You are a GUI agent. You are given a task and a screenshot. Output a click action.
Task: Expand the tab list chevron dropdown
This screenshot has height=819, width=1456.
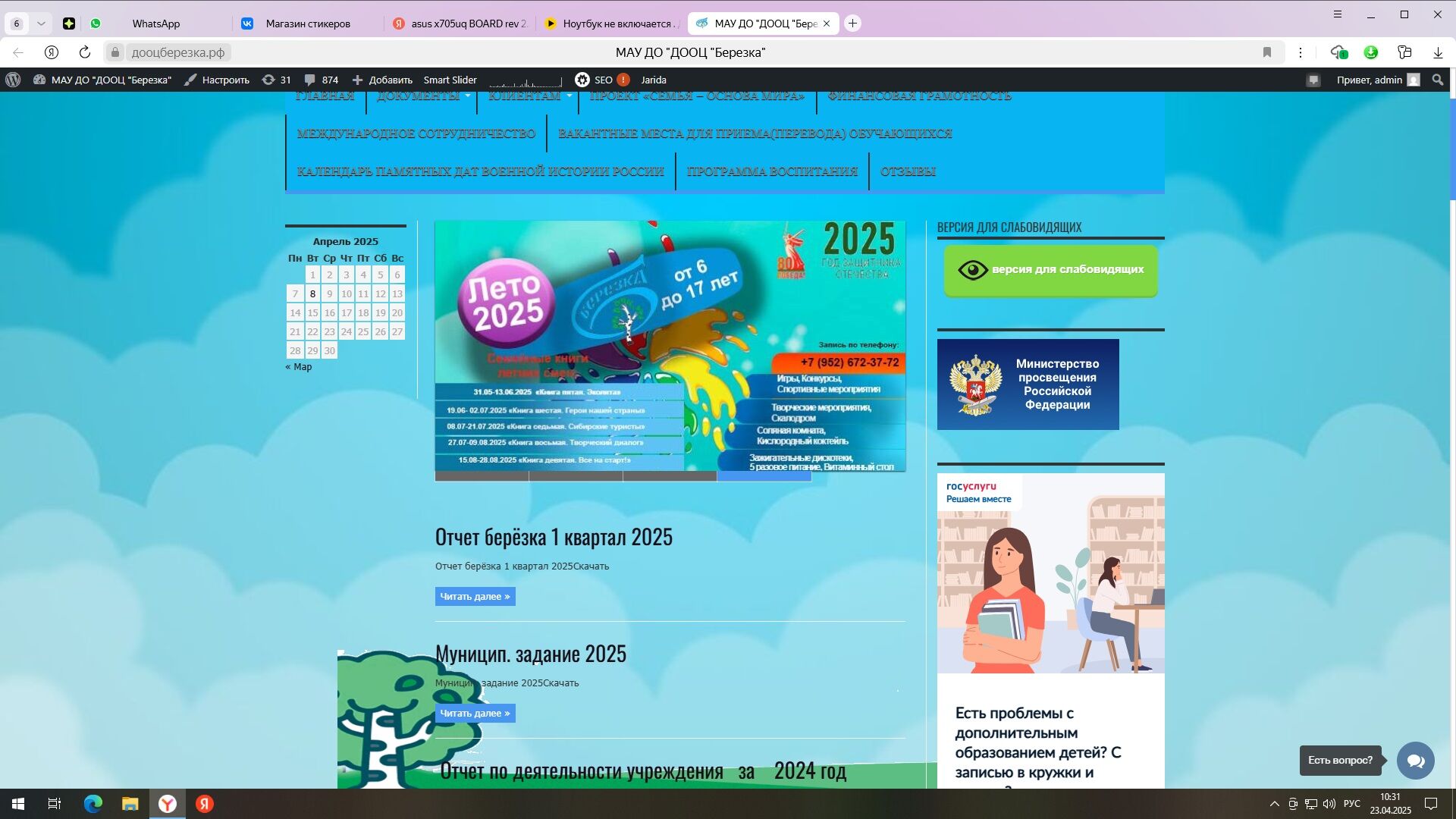[x=41, y=24]
